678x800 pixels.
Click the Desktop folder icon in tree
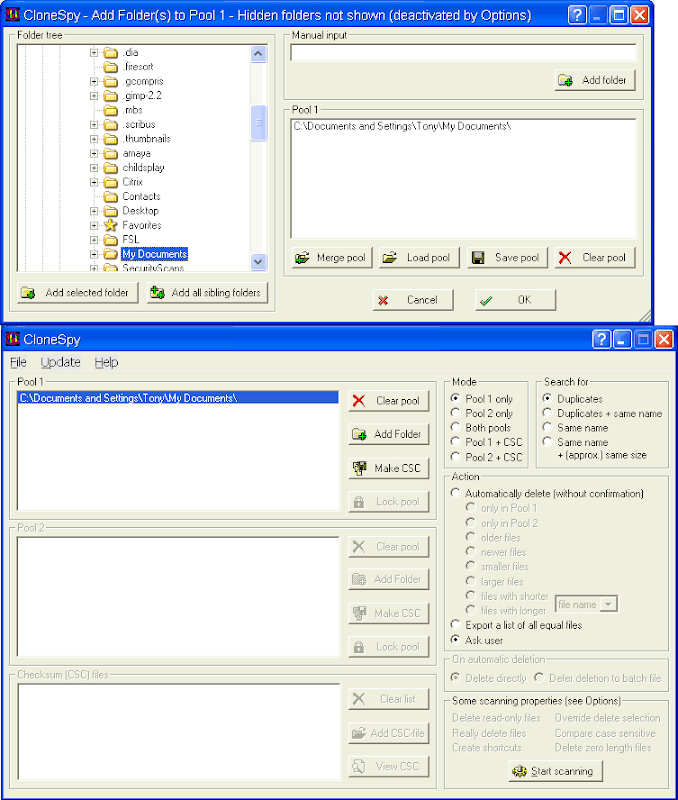pos(110,211)
